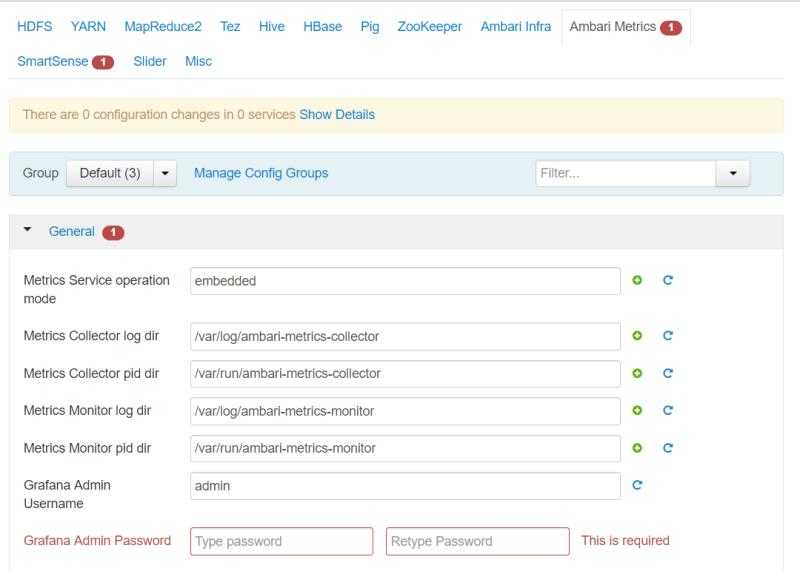Switch to the Slider tab
Screen dimensions: 800x571
tap(150, 61)
